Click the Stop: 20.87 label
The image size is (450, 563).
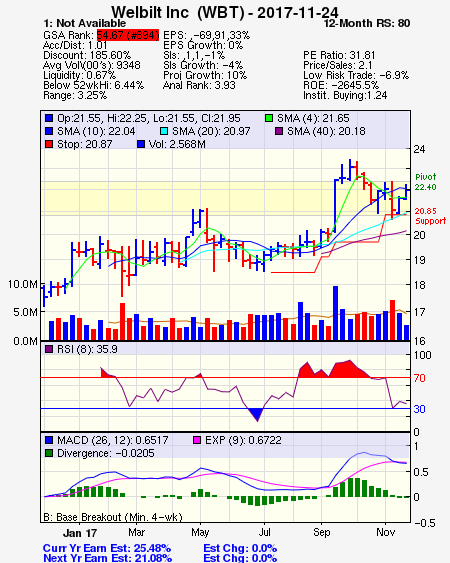coord(85,144)
